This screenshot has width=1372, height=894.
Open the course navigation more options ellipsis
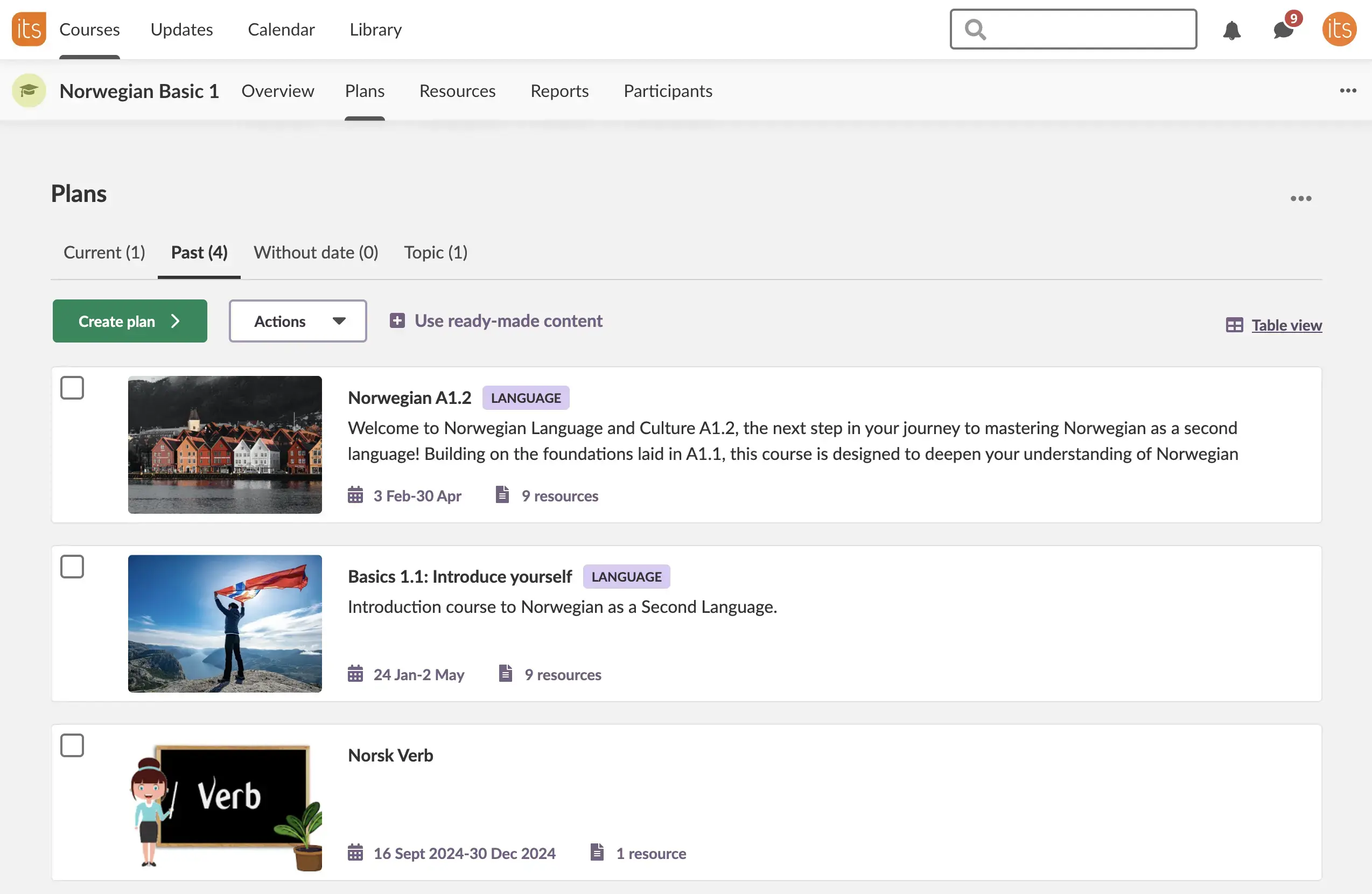1347,90
